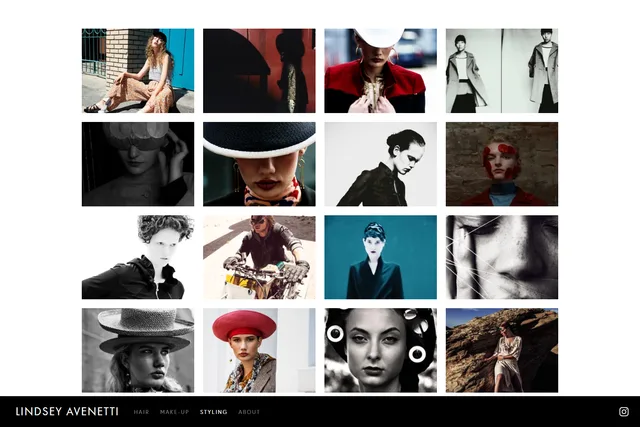View black-and-white curly hair portrait
Viewport: 640px width, 427px height.
138,257
